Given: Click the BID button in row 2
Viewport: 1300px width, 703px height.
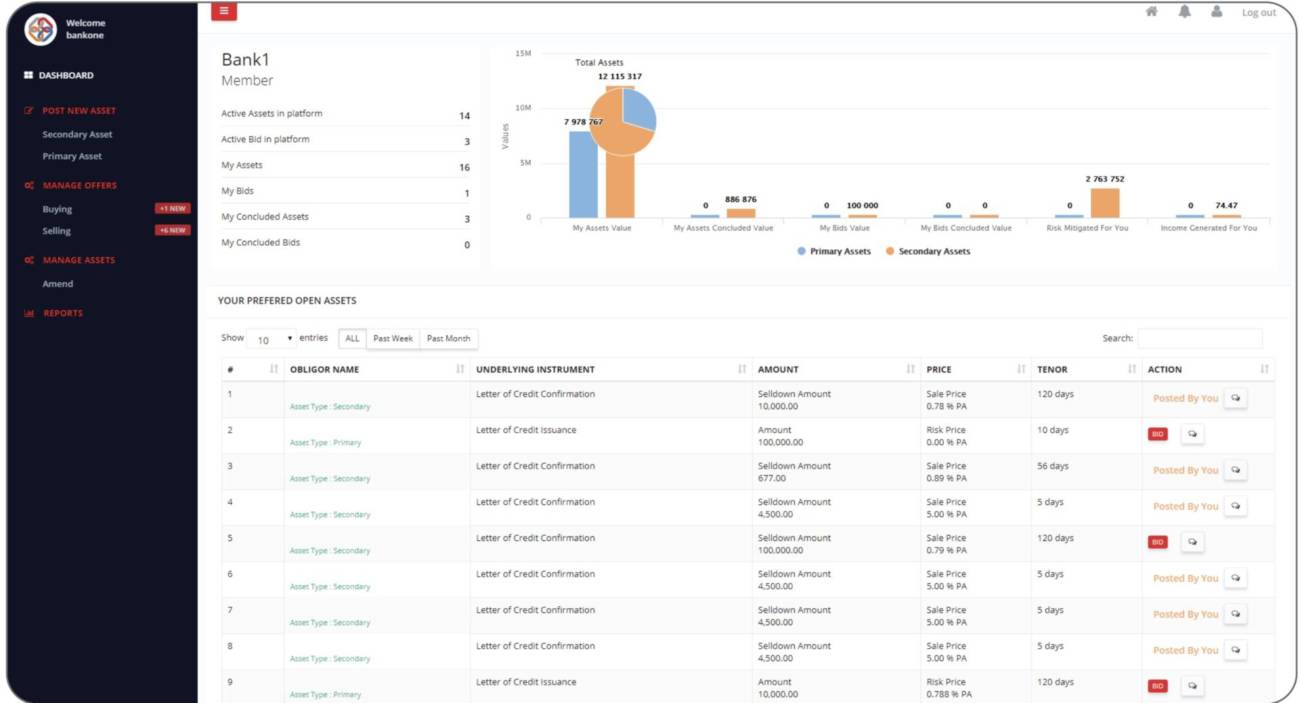Looking at the screenshot, I should point(1158,434).
